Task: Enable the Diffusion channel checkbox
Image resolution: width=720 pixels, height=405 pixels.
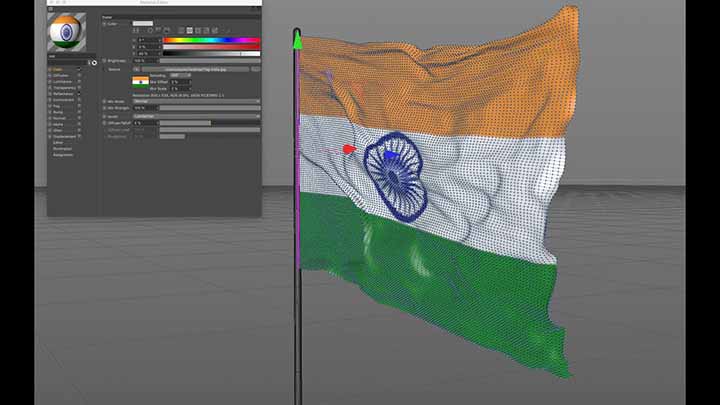Action: pos(79,75)
